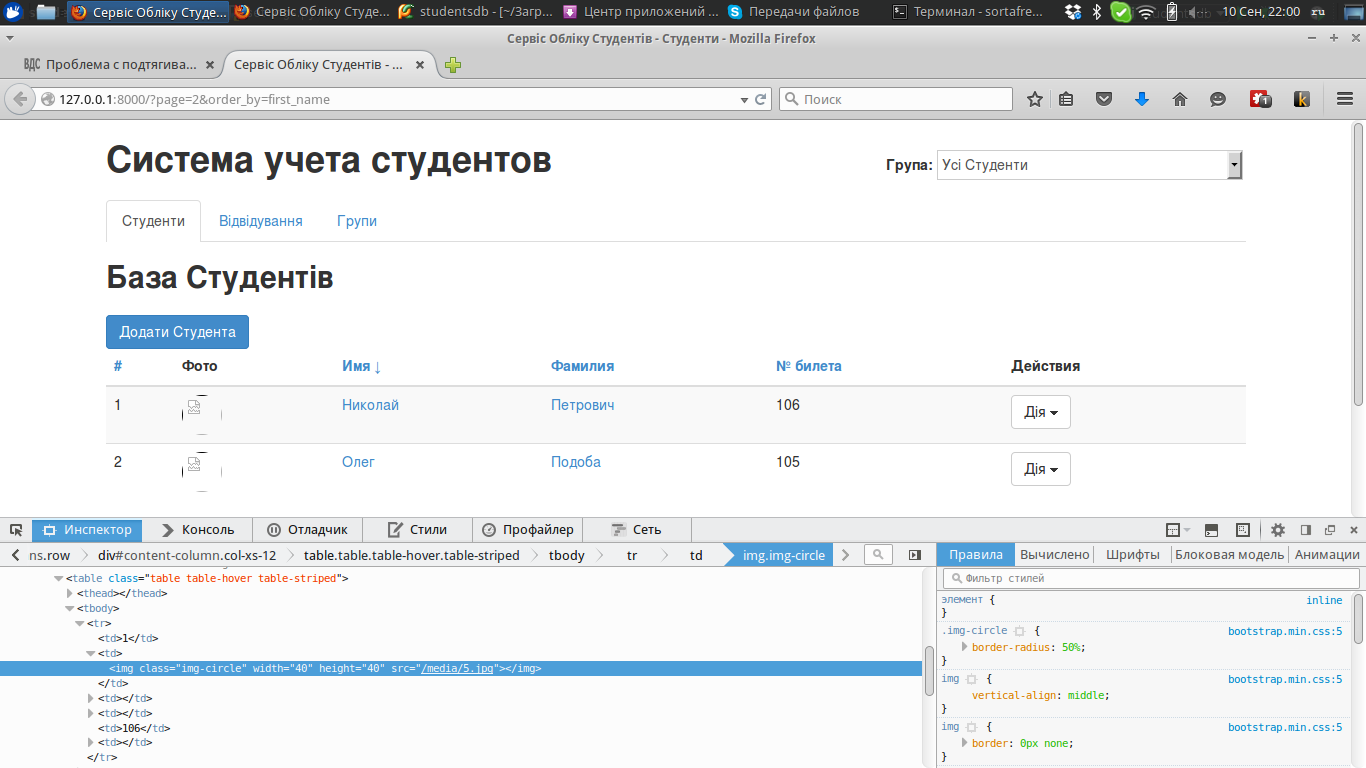This screenshot has height=768, width=1366.
Task: Open the URL bar history dropdown arrow
Action: point(743,100)
